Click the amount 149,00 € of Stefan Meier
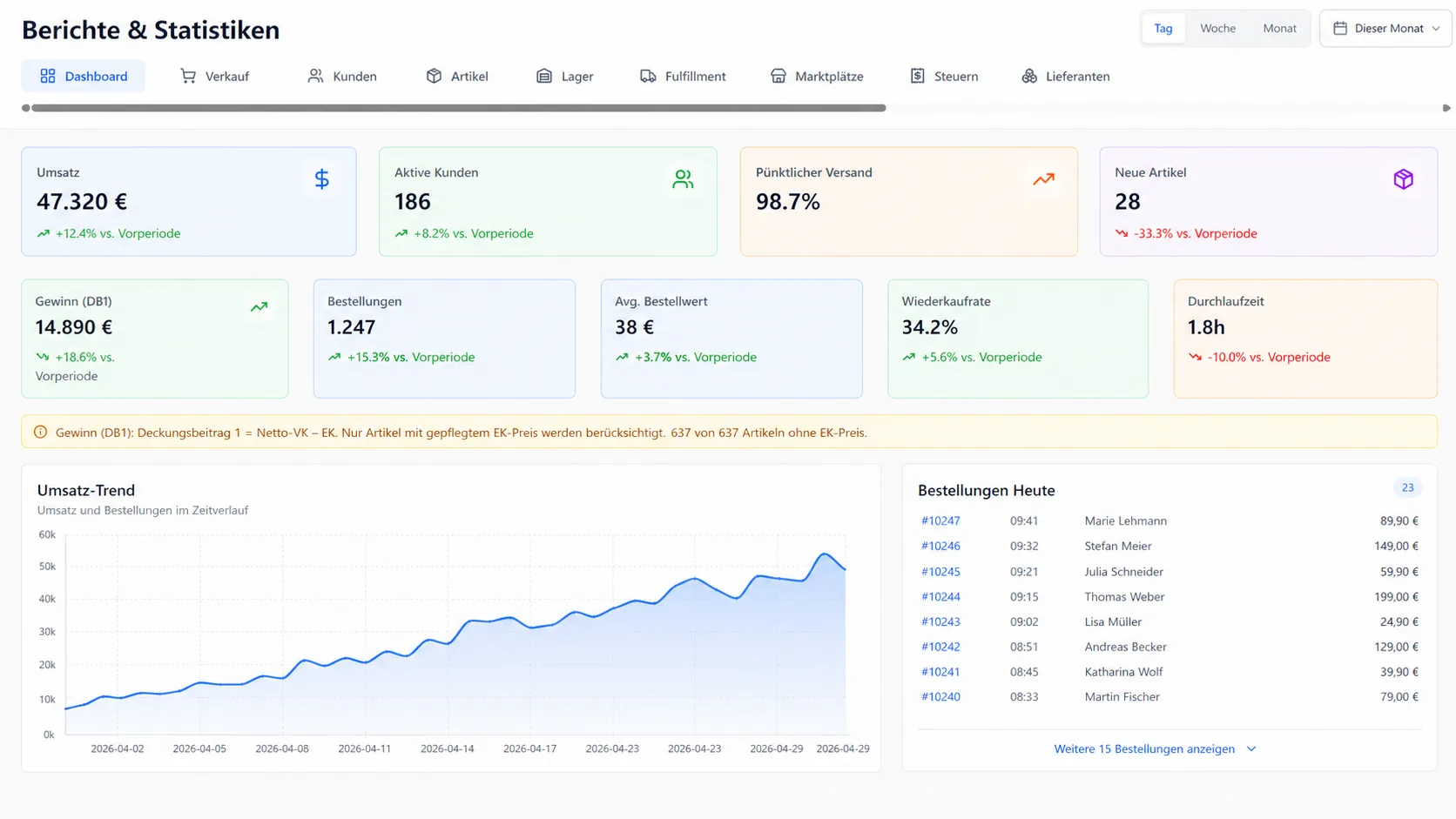 click(x=1396, y=547)
